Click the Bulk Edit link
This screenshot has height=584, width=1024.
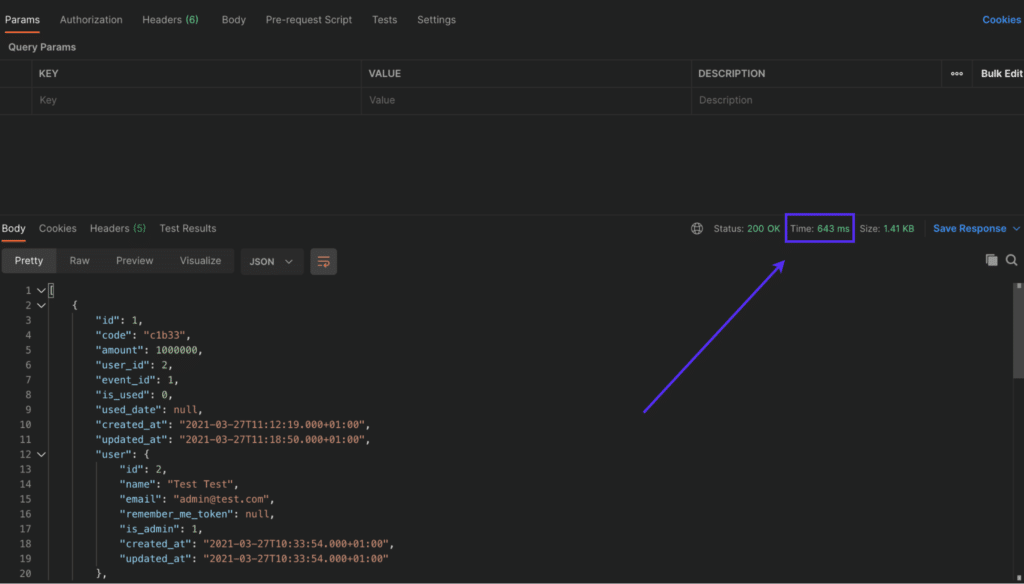[x=1003, y=73]
